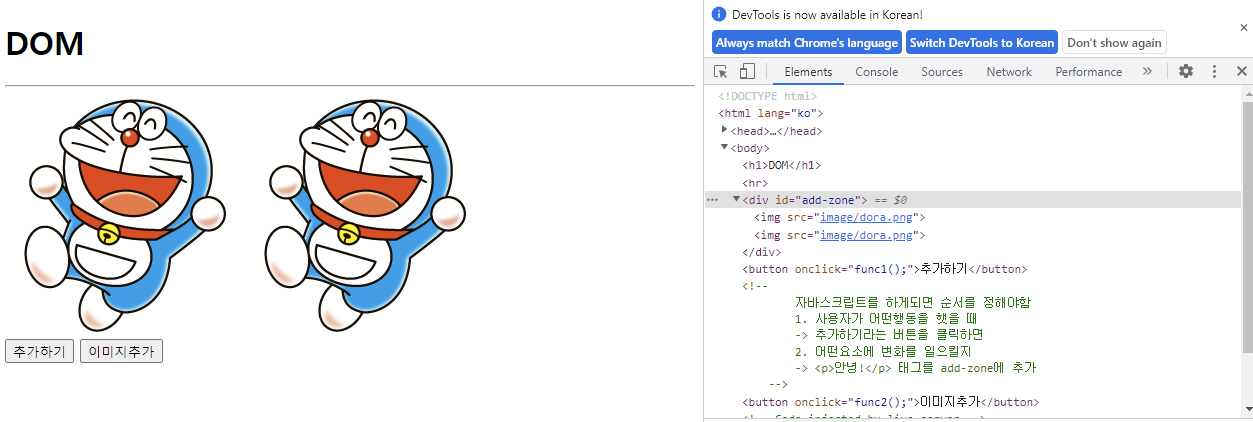Click Always match Chrome's language button
Image resolution: width=1253 pixels, height=422 pixels.
tap(807, 42)
